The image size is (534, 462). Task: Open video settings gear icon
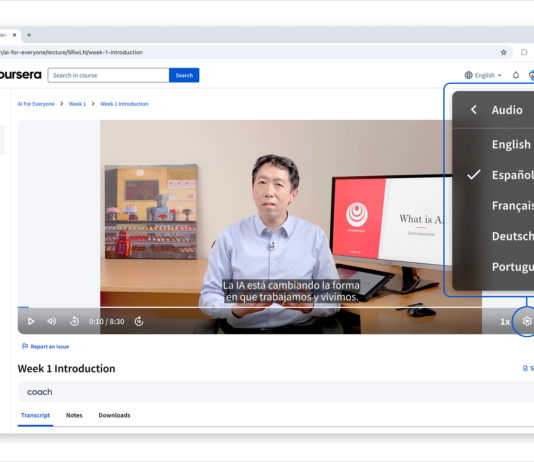tap(527, 321)
